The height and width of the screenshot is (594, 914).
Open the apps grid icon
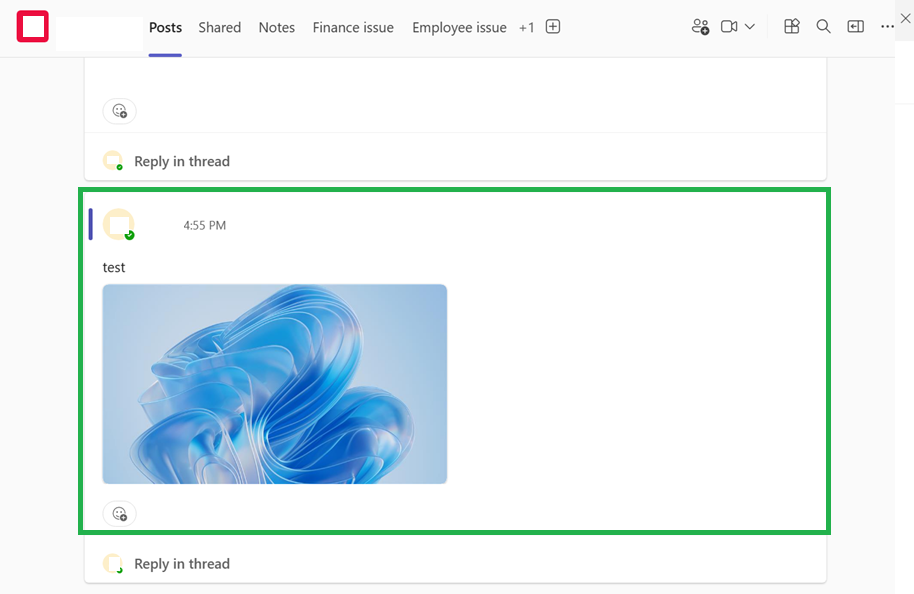click(x=792, y=26)
